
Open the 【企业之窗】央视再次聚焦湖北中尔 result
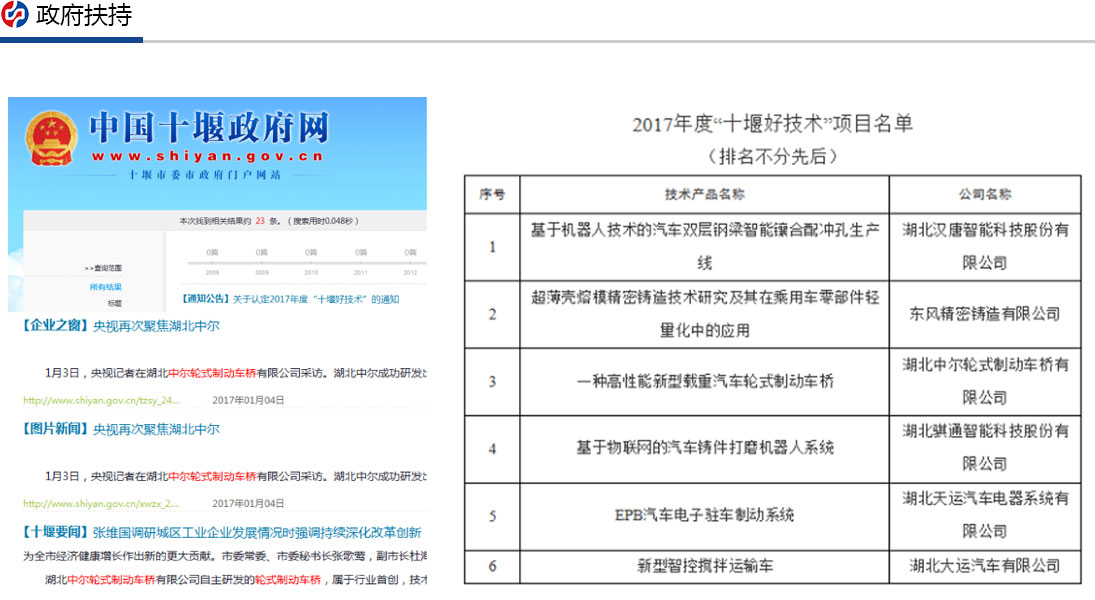[x=121, y=326]
